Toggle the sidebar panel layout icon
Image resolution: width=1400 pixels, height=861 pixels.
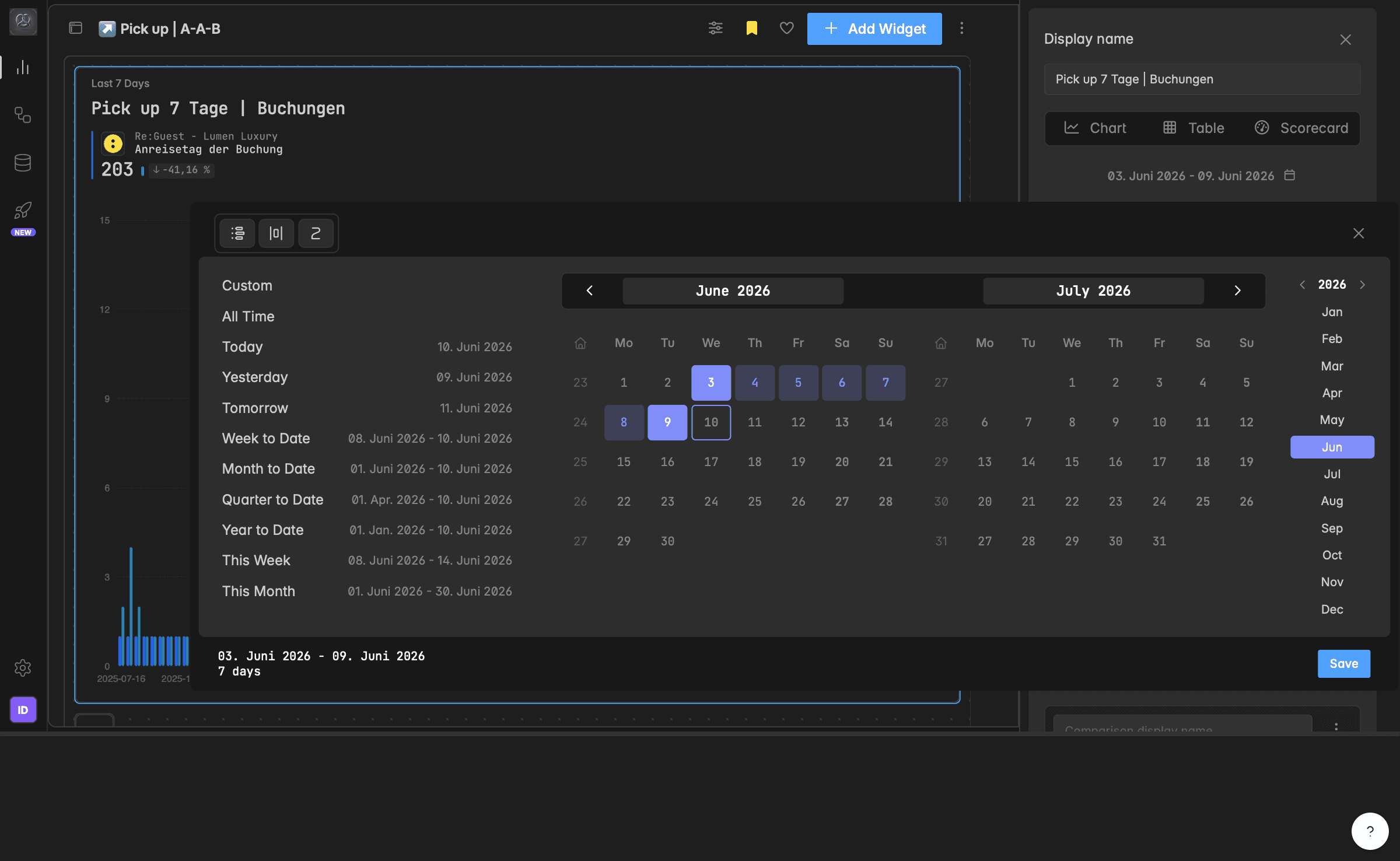(76, 28)
